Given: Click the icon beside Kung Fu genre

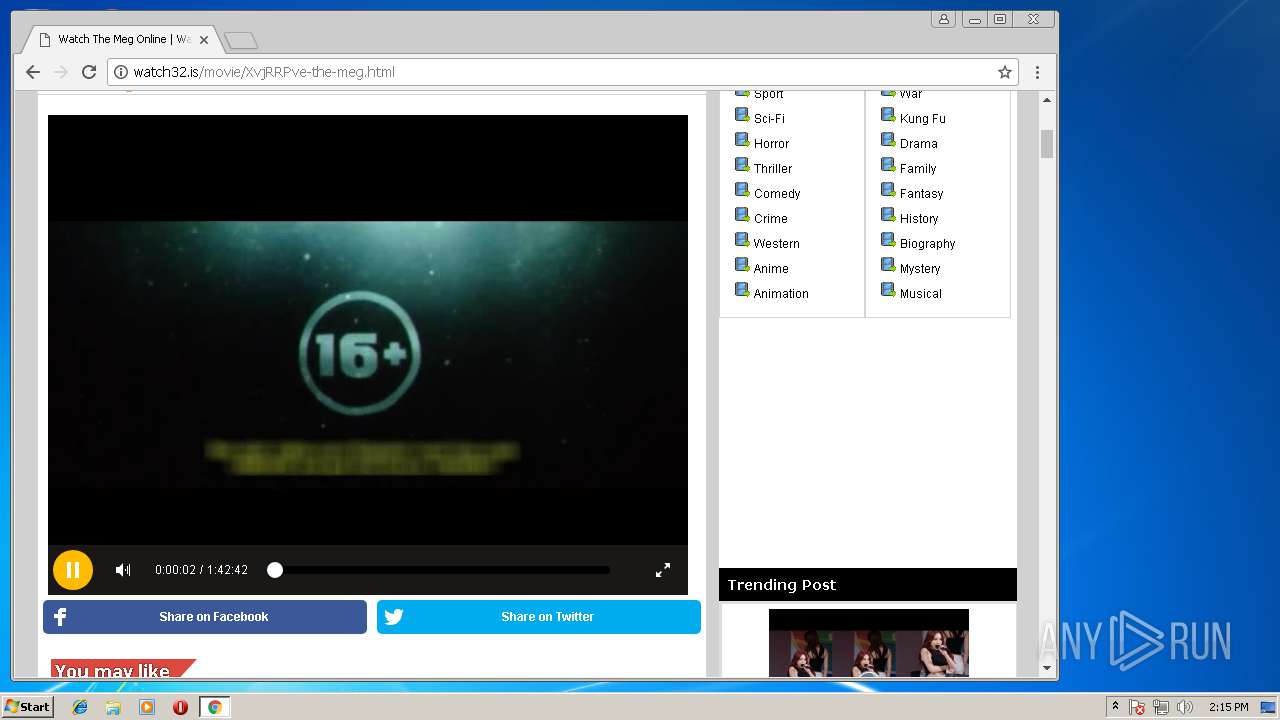Looking at the screenshot, I should 888,115.
